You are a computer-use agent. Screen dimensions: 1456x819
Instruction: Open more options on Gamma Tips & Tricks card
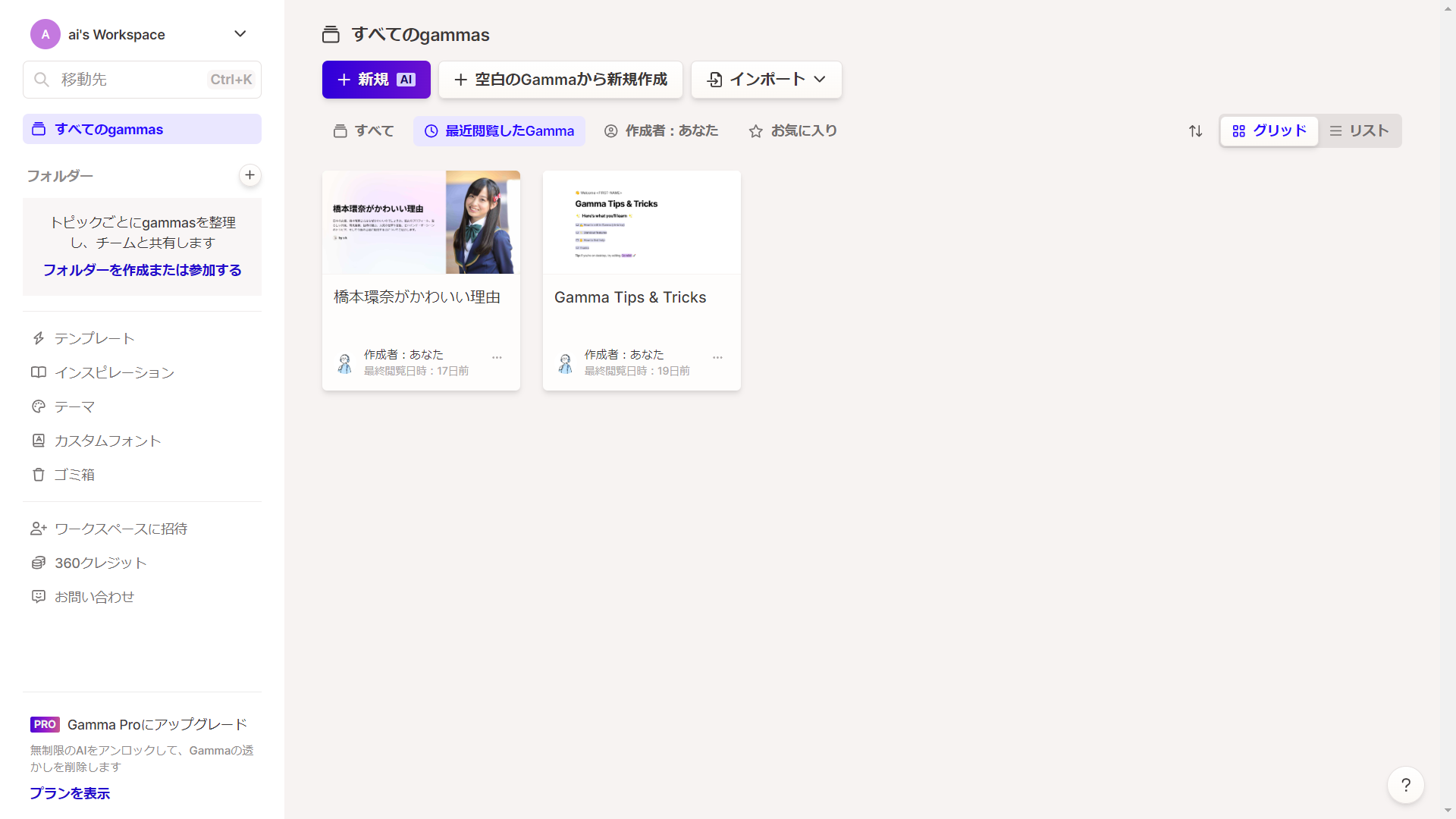(x=717, y=357)
